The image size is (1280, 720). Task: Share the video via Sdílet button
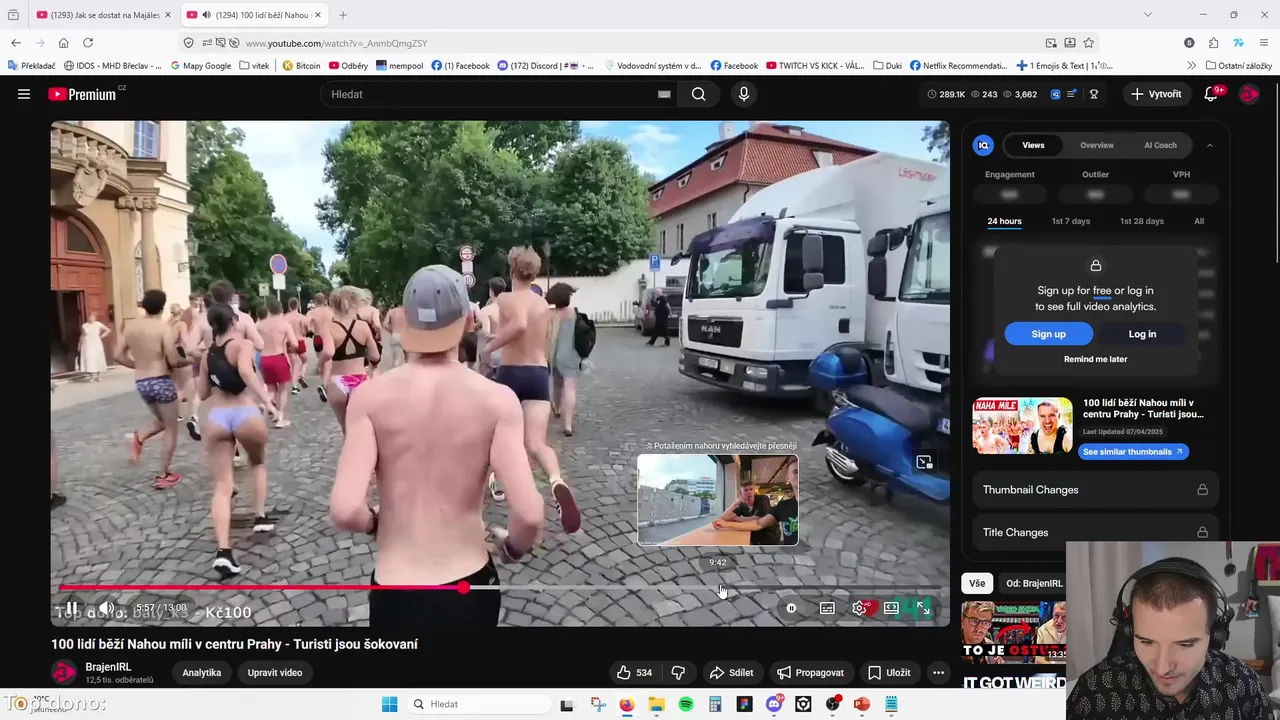[731, 673]
